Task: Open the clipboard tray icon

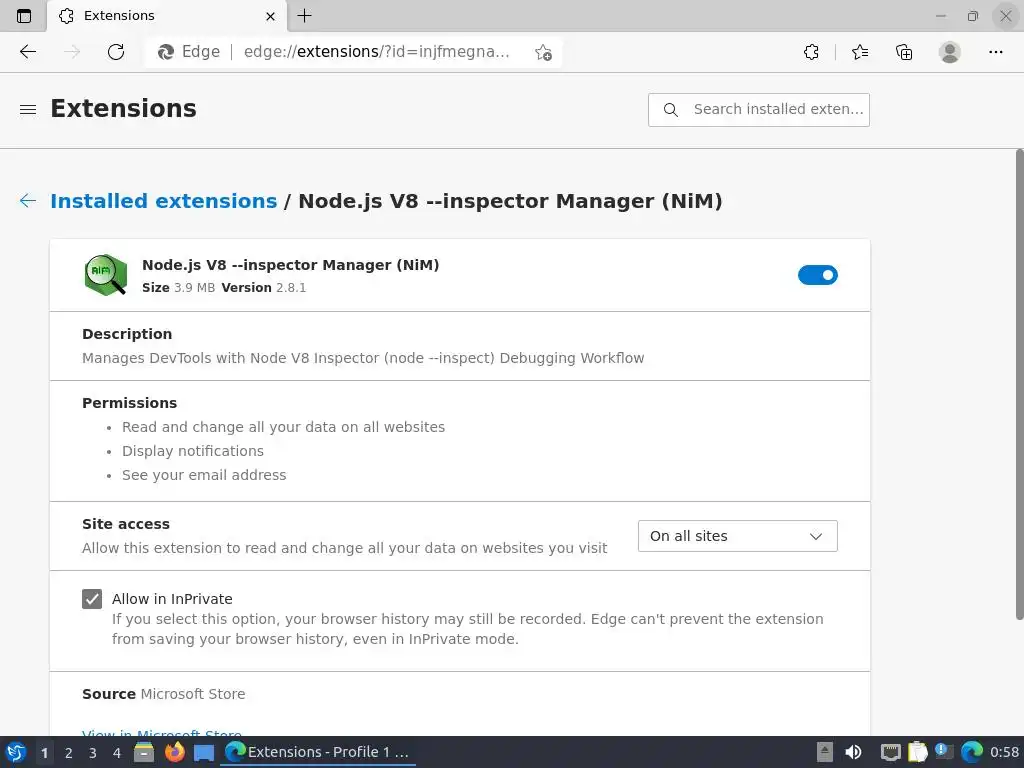Action: pyautogui.click(x=918, y=752)
